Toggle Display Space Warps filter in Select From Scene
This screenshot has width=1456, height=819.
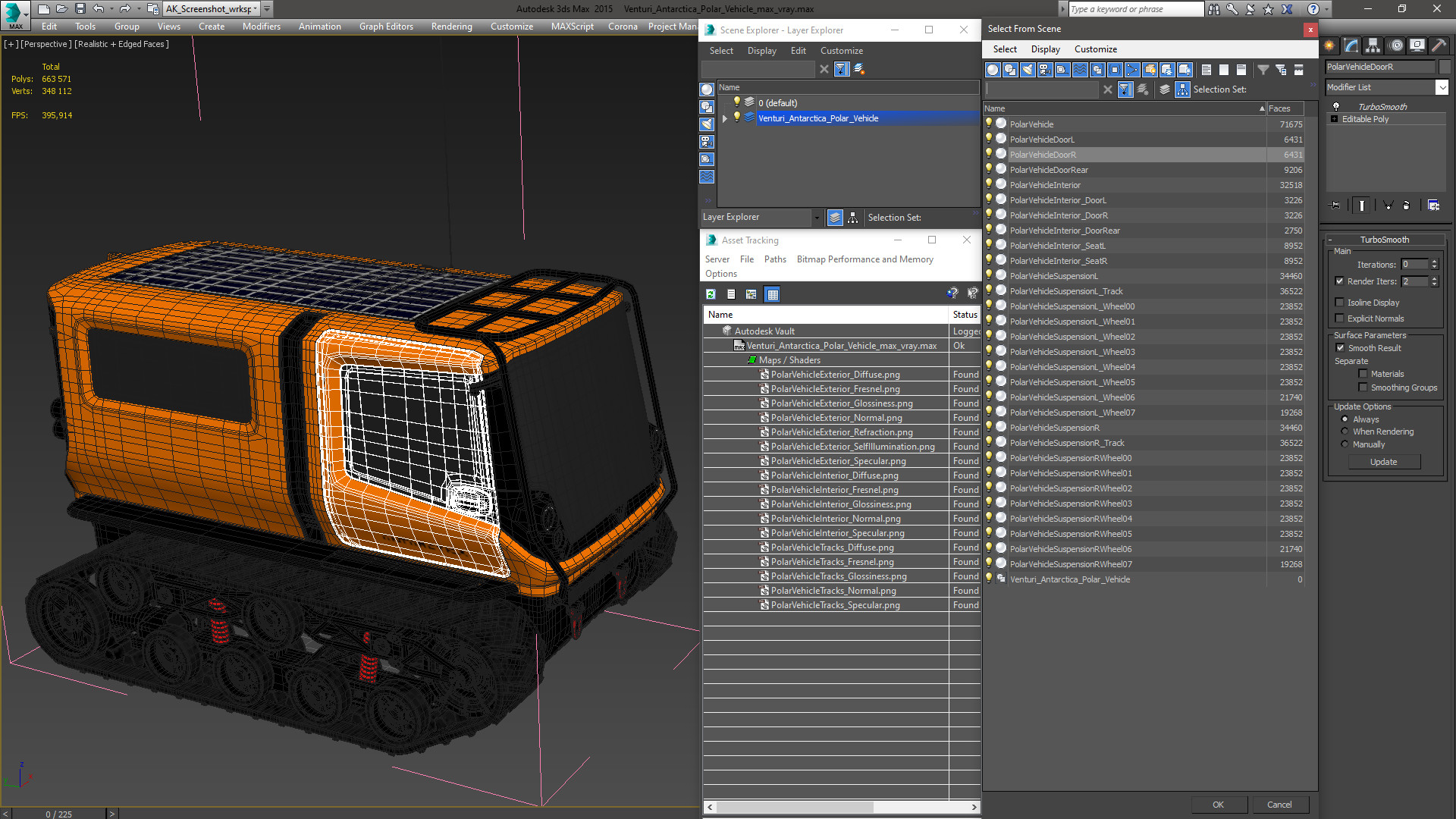click(x=1080, y=70)
